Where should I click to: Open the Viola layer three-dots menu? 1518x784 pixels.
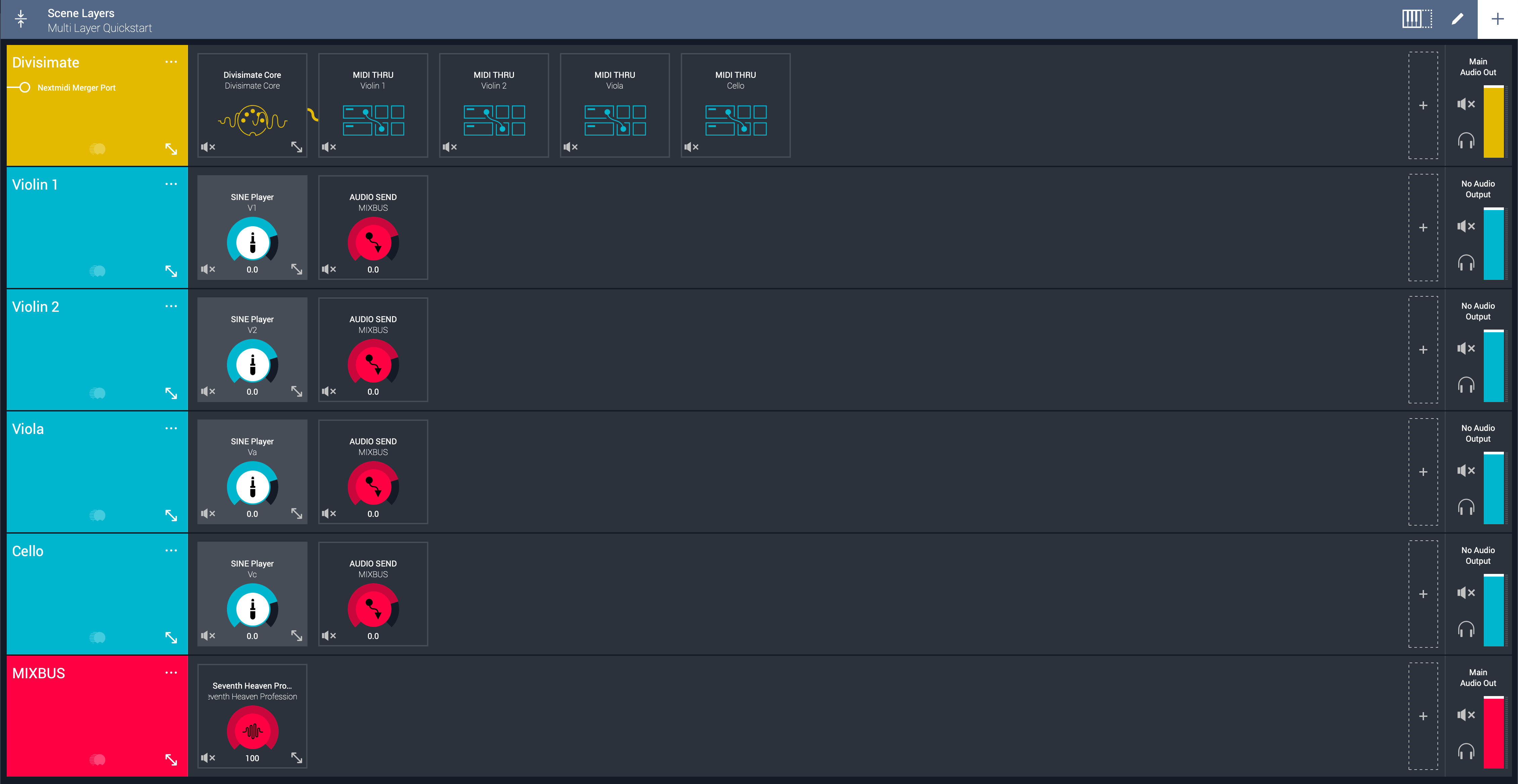171,428
